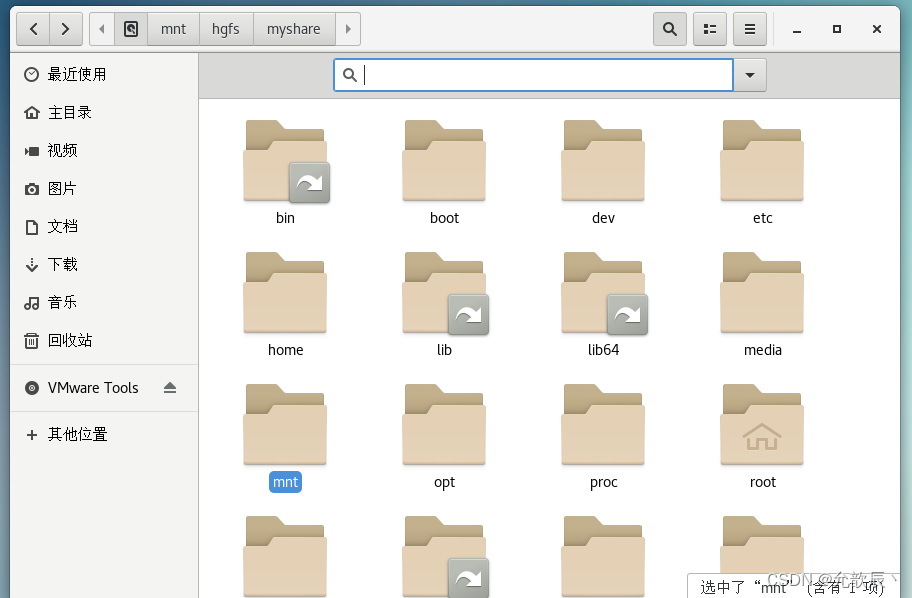Select the mnt path bar segment
The image size is (912, 598).
click(x=173, y=29)
